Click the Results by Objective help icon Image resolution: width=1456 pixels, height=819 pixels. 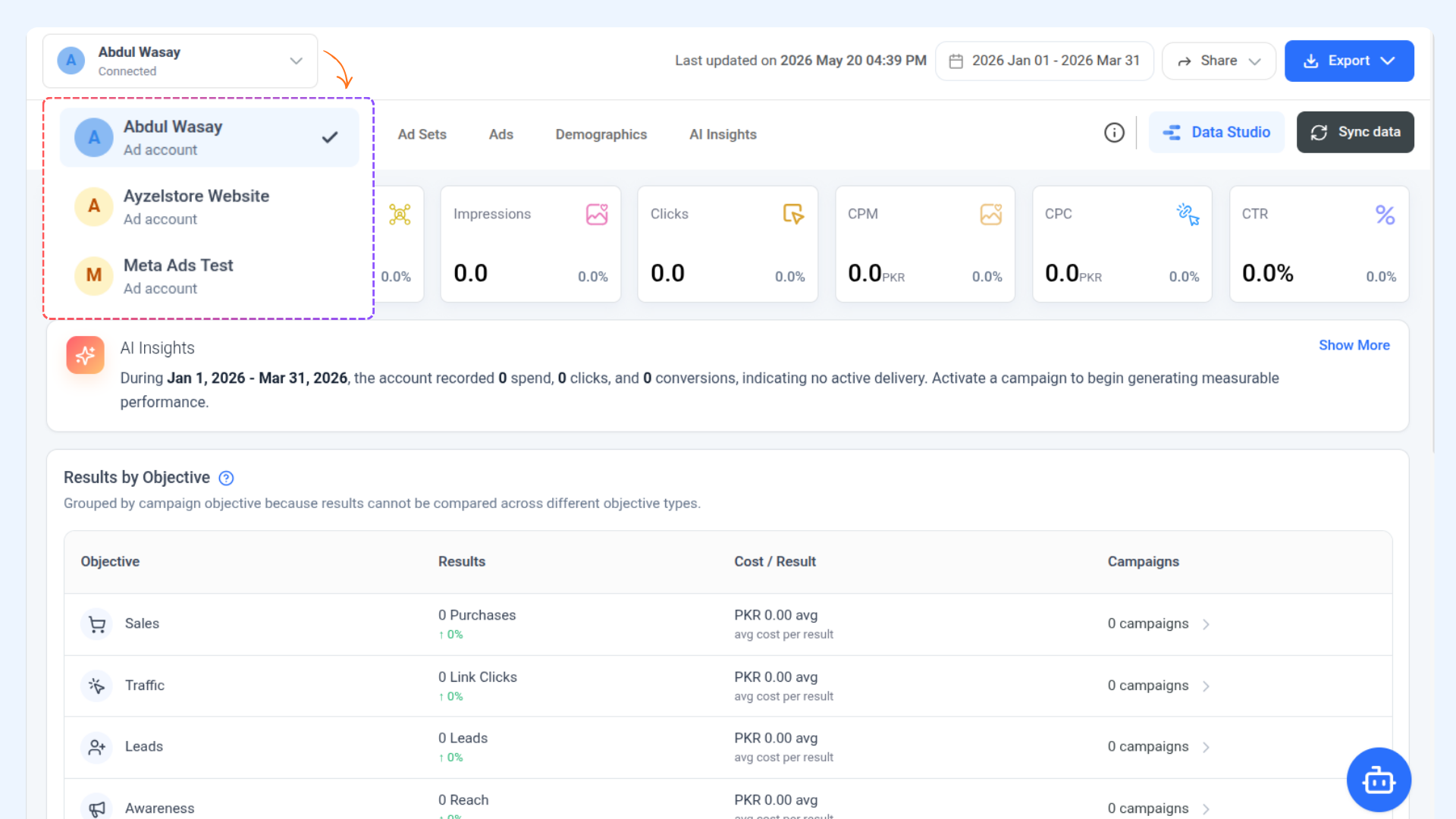point(226,478)
